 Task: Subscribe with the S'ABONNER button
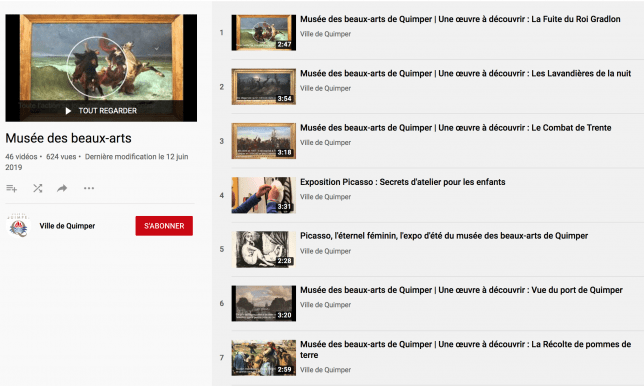(x=164, y=226)
